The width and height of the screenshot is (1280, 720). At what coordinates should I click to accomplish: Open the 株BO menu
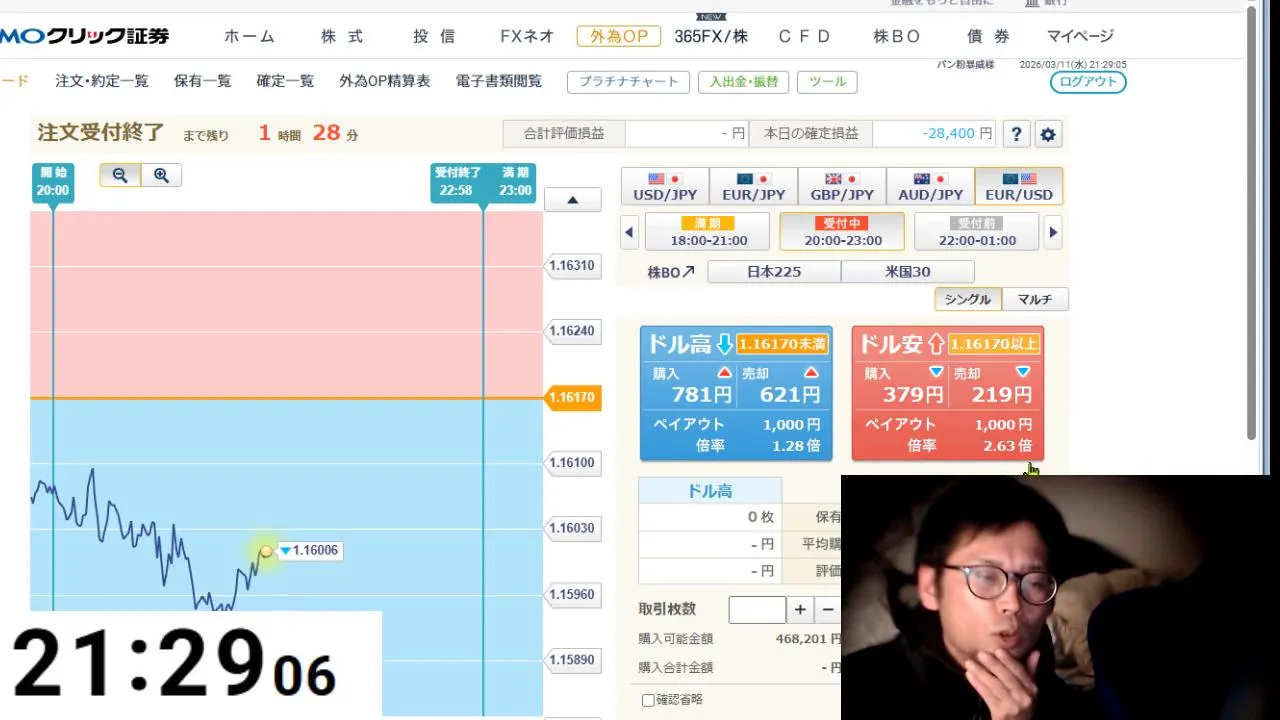pyautogui.click(x=896, y=36)
